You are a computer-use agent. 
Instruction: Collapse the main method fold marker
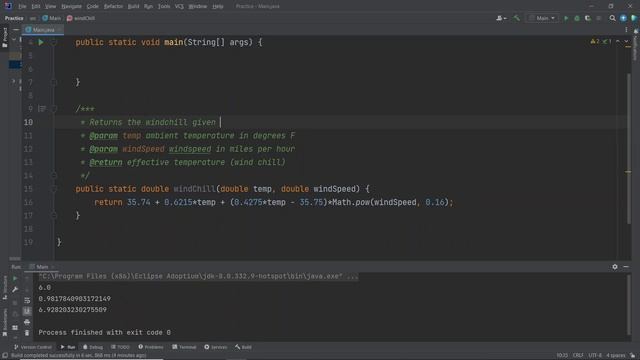pos(53,42)
